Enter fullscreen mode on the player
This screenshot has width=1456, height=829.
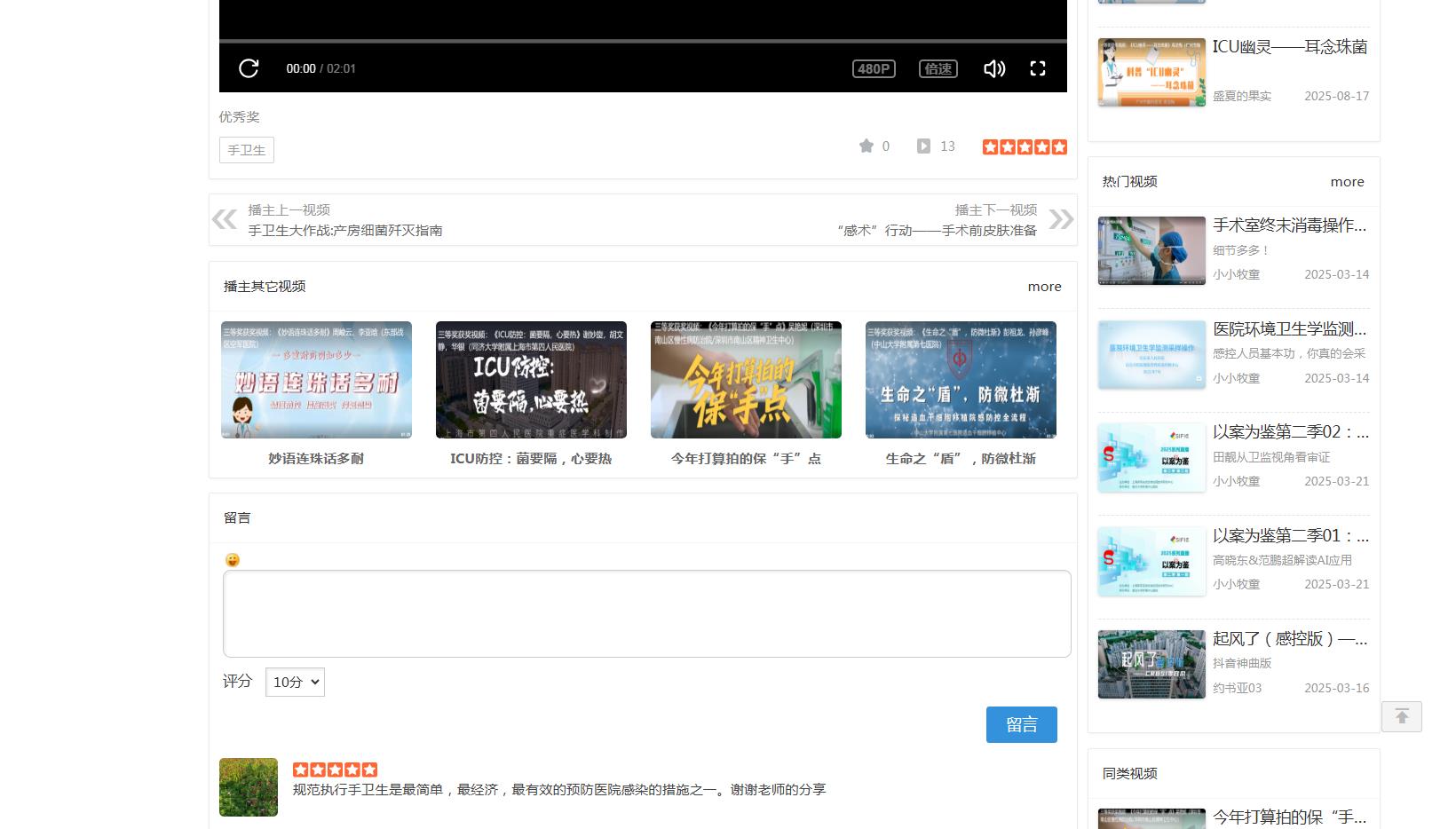tap(1037, 67)
